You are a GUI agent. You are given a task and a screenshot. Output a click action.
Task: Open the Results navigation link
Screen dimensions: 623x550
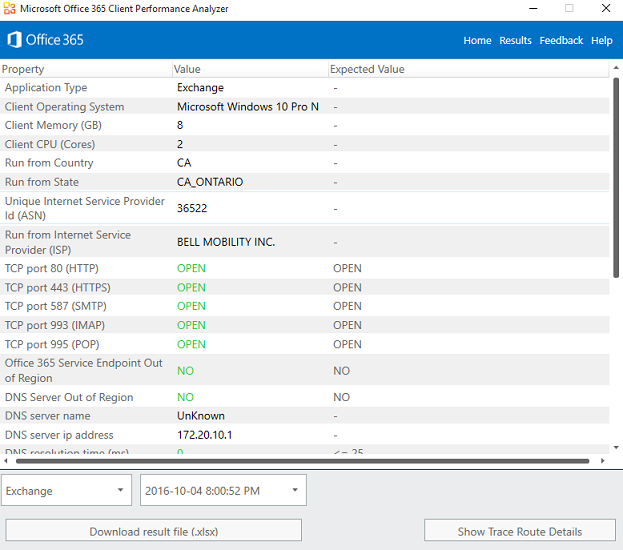(x=515, y=41)
